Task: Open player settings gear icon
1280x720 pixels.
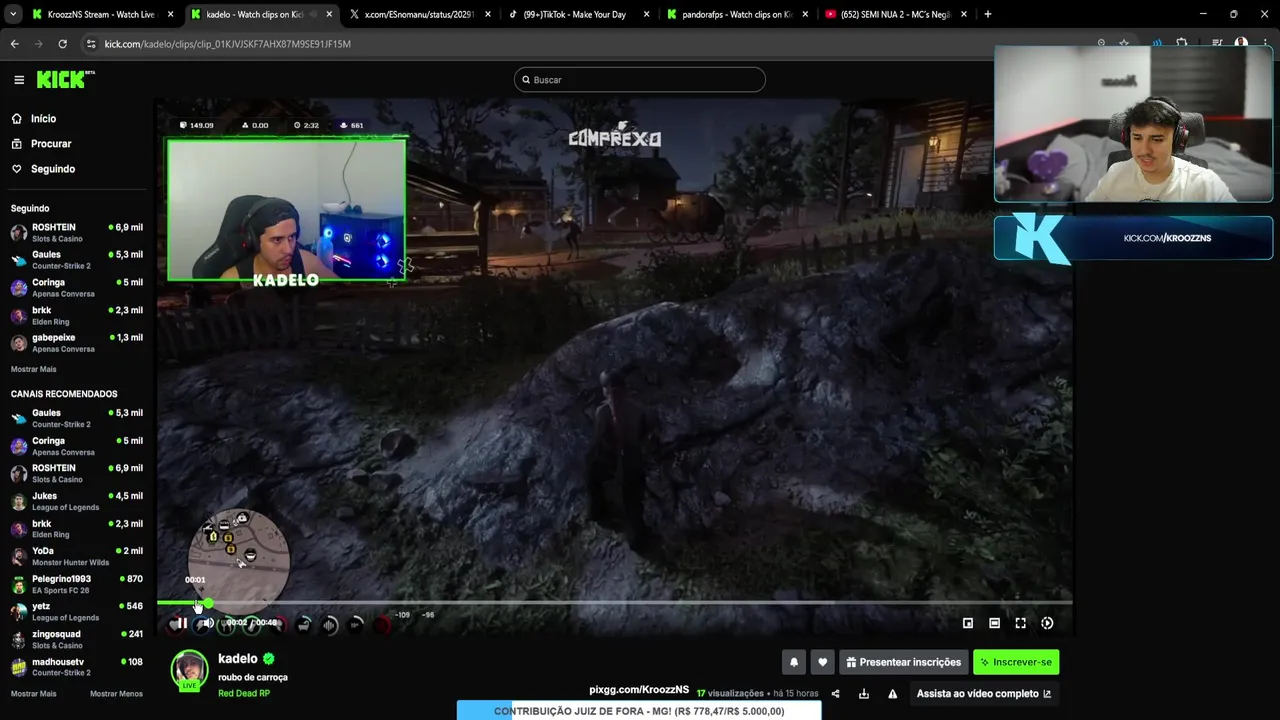Action: coord(1047,623)
